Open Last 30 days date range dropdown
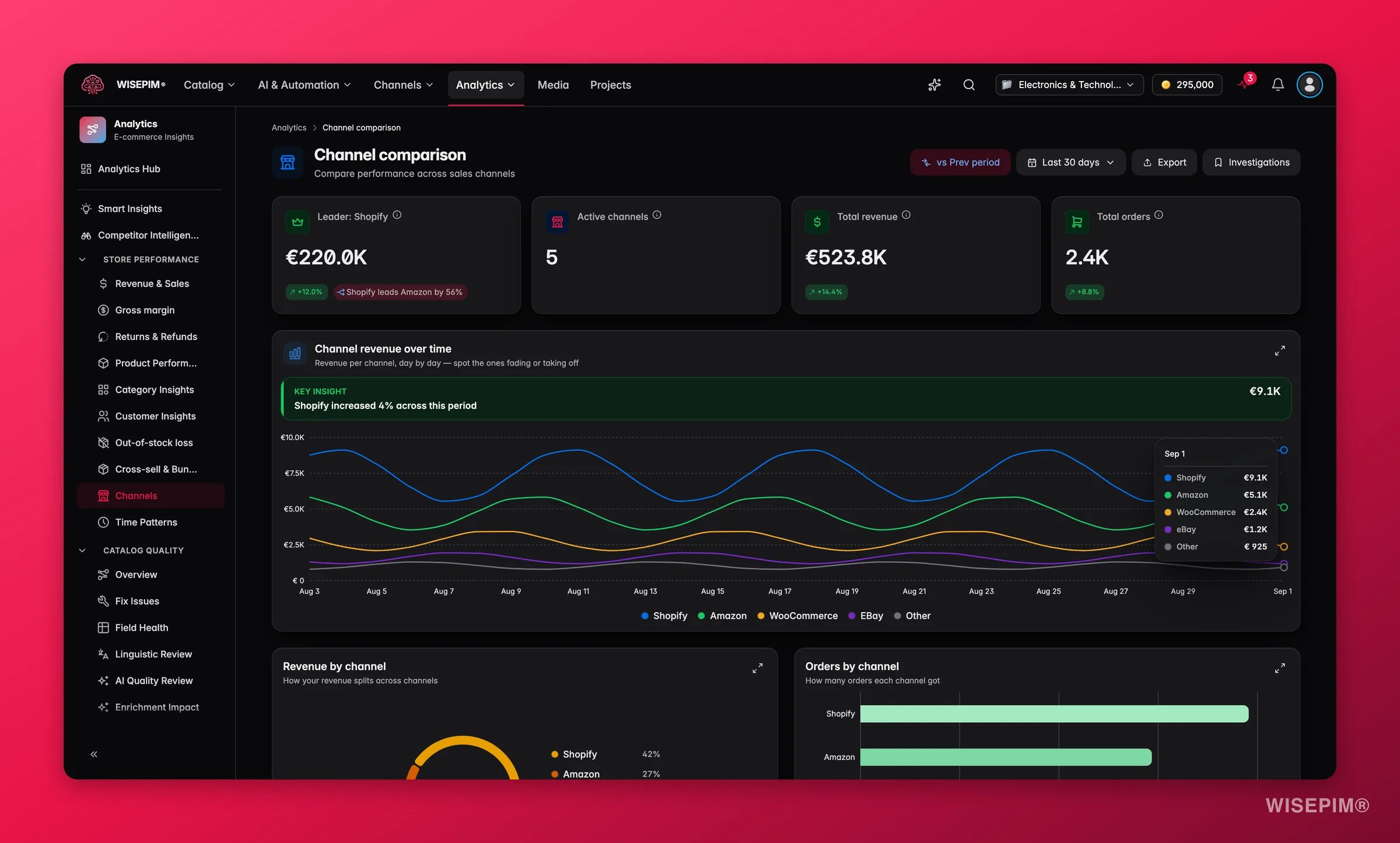This screenshot has width=1400, height=843. point(1070,162)
